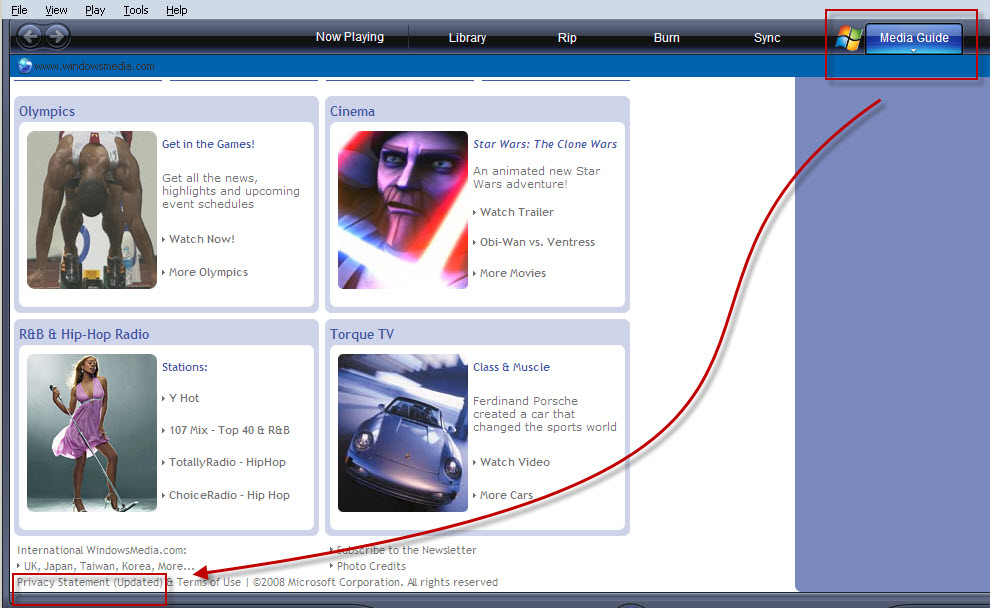This screenshot has width=990, height=608.
Task: Click the Back navigation arrow
Action: coord(30,36)
